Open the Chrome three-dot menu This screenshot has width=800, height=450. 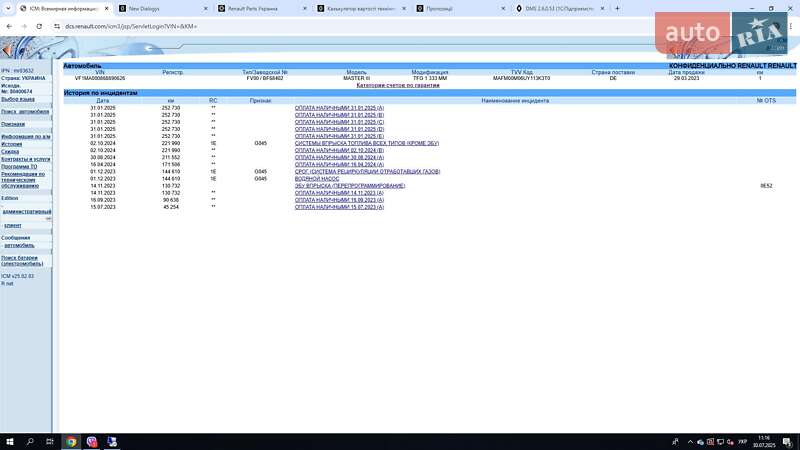pos(791,26)
